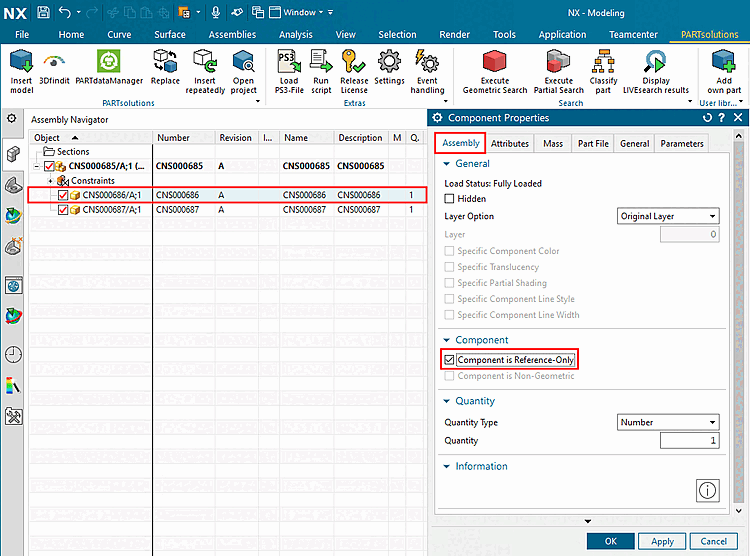Click the Apply button
750x556 pixels.
point(662,541)
